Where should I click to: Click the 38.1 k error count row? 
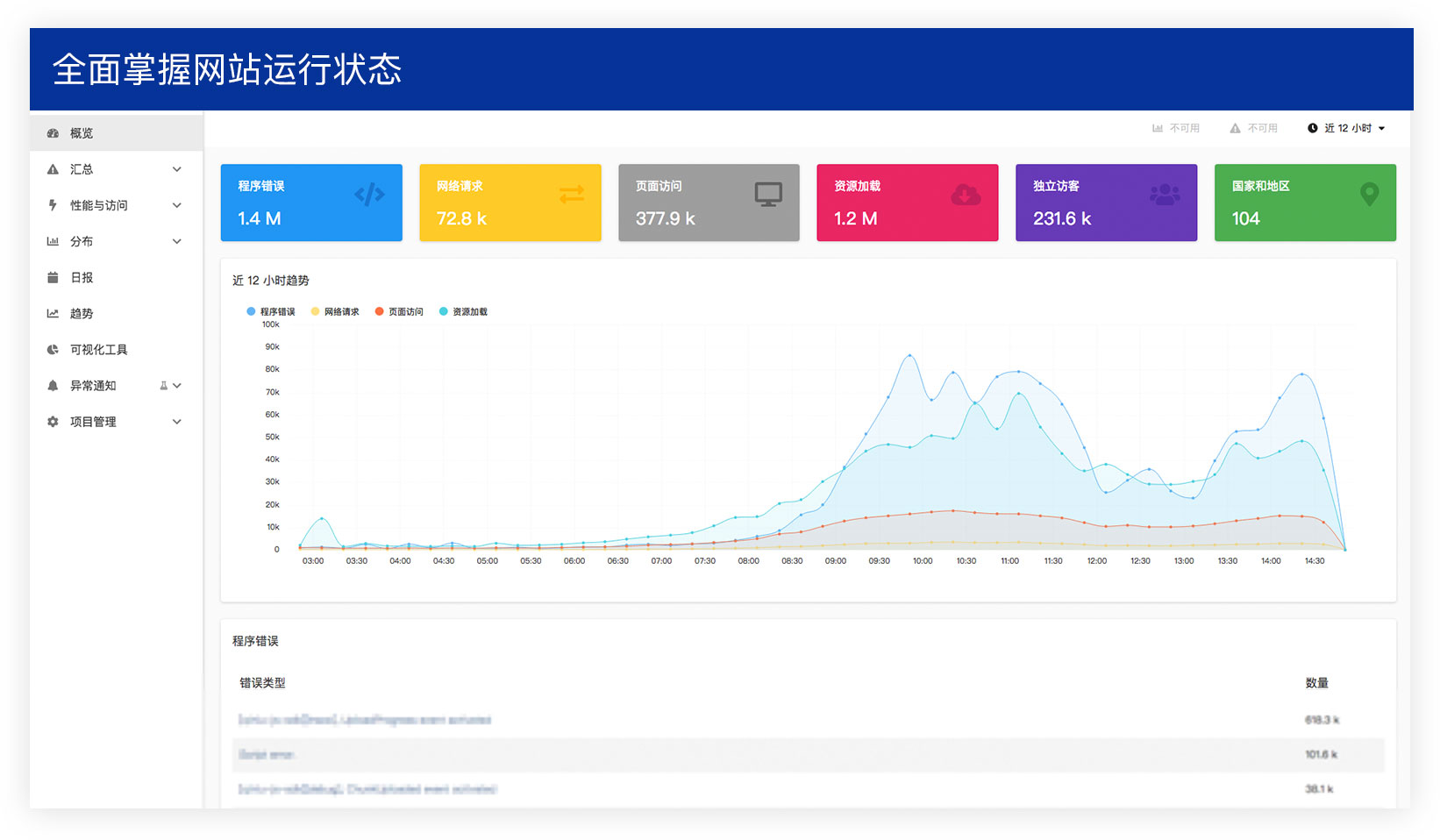coord(808,789)
